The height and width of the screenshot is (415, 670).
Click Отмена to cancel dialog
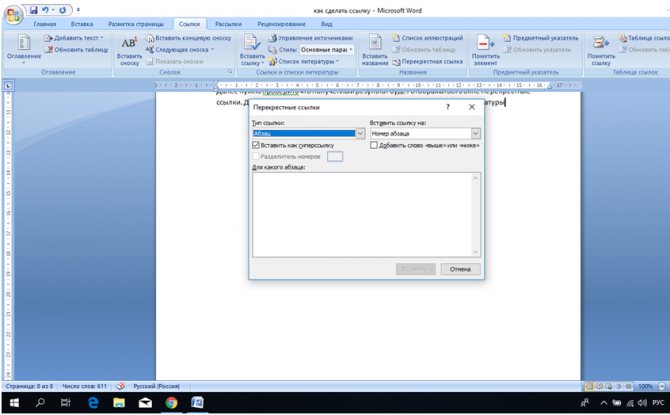click(x=460, y=269)
